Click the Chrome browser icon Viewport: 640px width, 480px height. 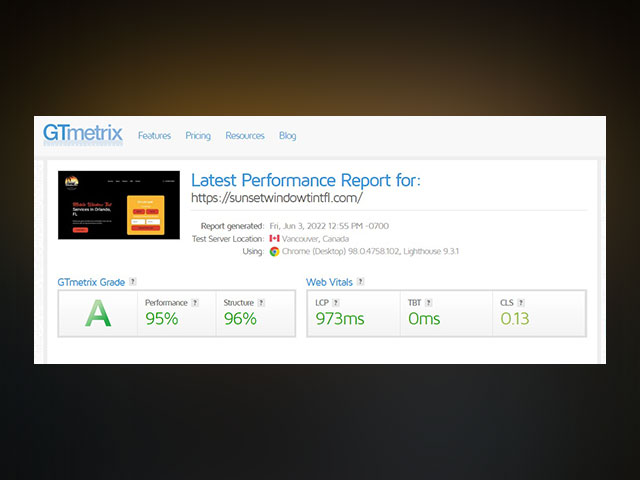coord(274,251)
